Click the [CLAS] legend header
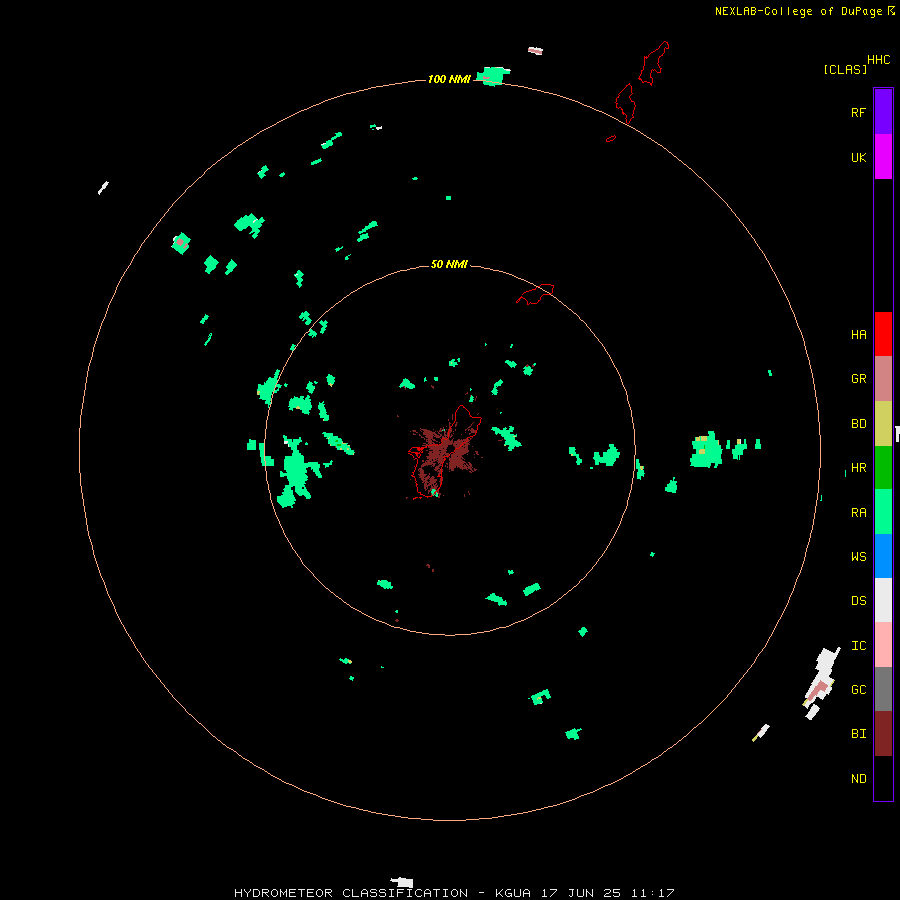This screenshot has height=900, width=900. point(845,69)
